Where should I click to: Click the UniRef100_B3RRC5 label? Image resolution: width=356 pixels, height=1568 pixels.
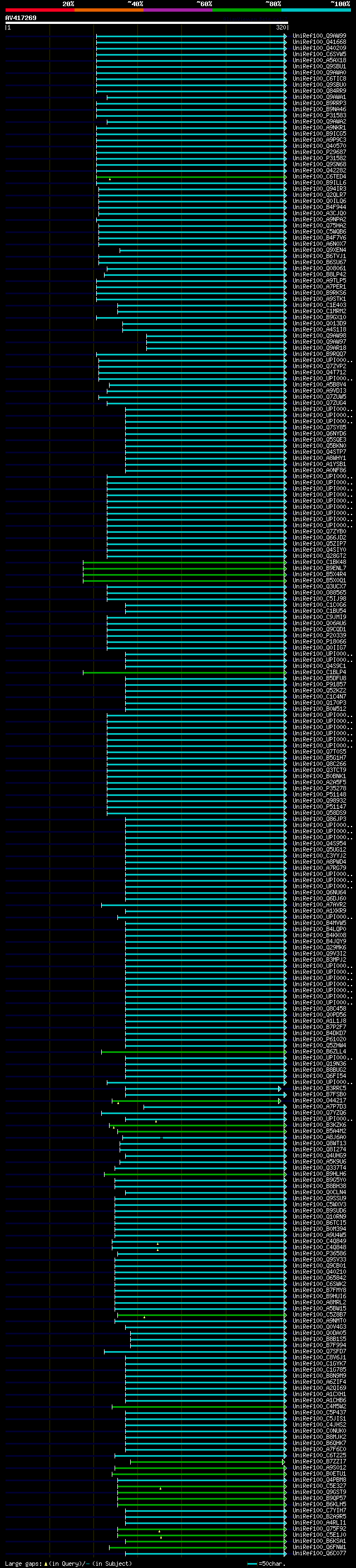point(319,1089)
